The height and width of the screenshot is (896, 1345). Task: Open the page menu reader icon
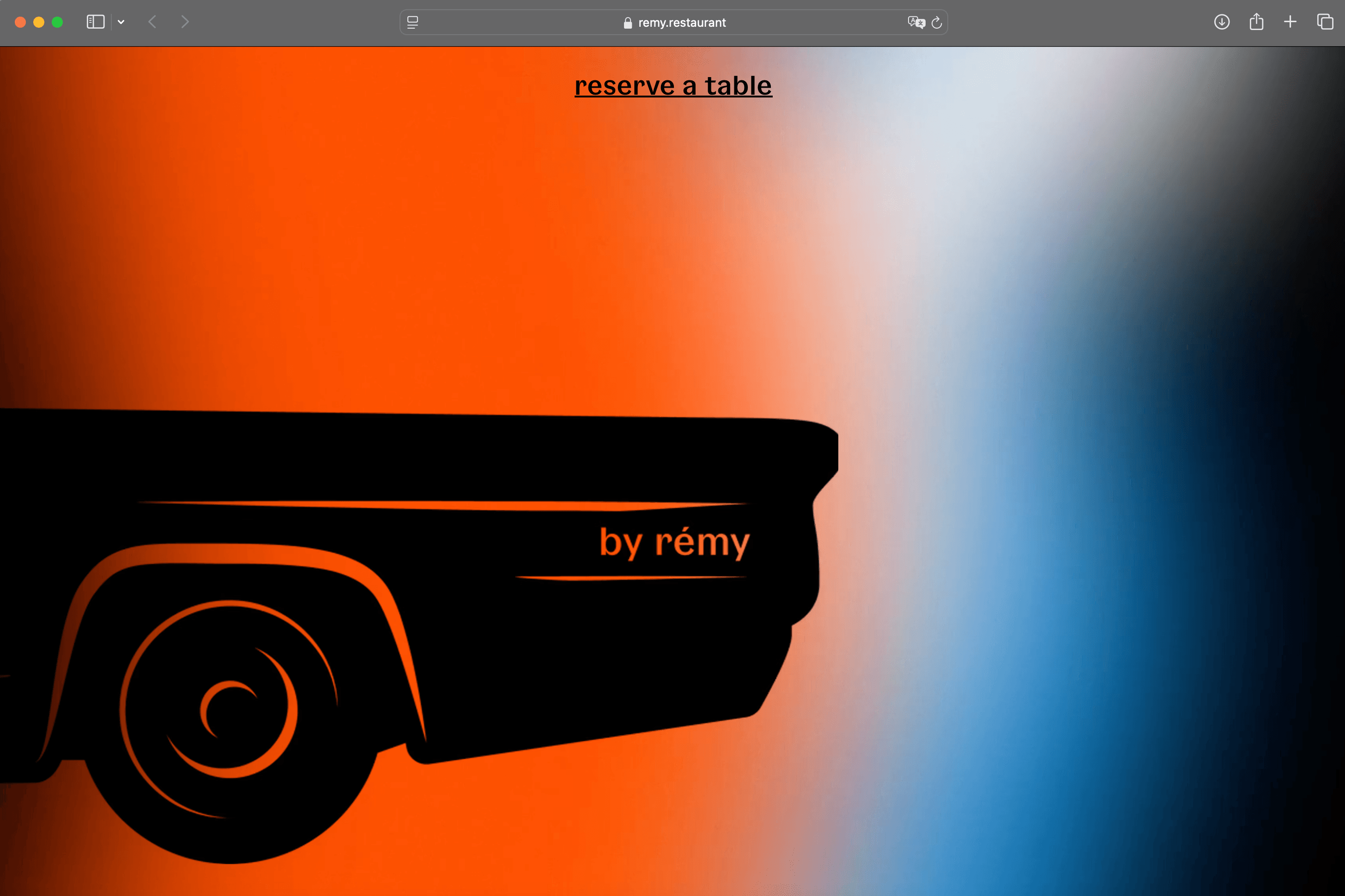click(412, 22)
